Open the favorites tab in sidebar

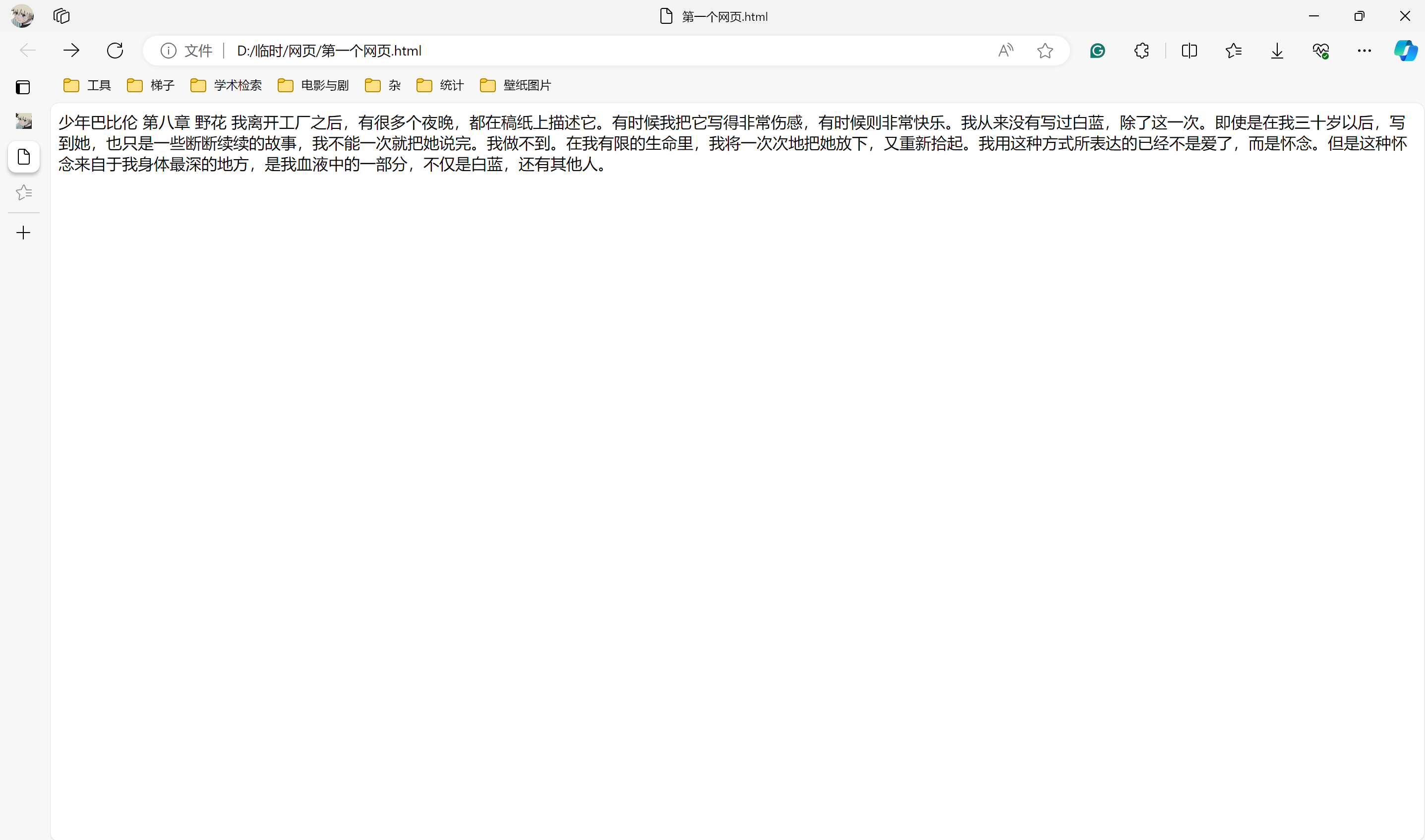coord(23,192)
